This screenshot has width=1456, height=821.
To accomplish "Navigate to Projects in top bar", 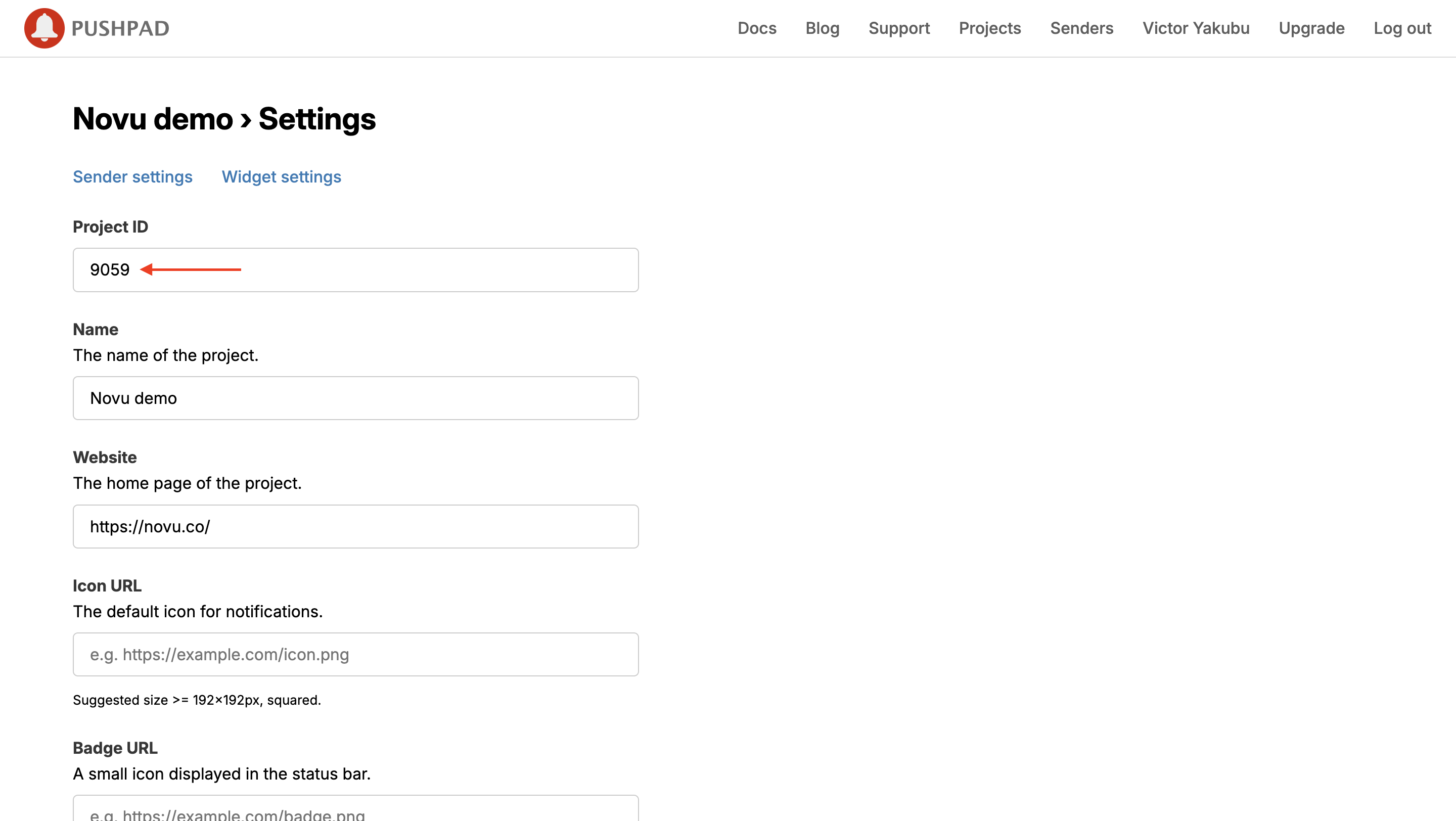I will 990,28.
